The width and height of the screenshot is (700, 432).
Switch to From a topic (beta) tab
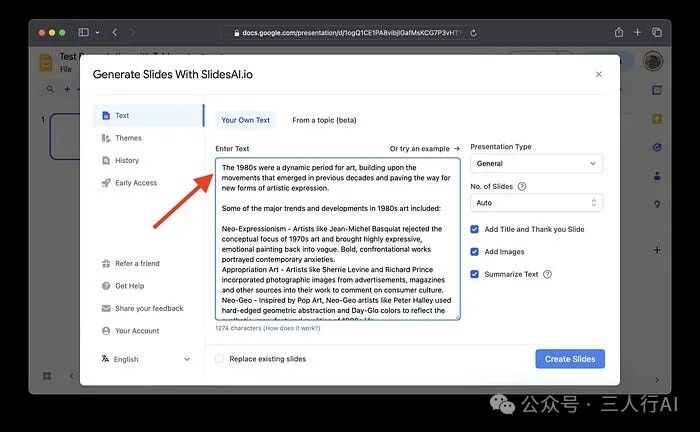click(x=324, y=120)
